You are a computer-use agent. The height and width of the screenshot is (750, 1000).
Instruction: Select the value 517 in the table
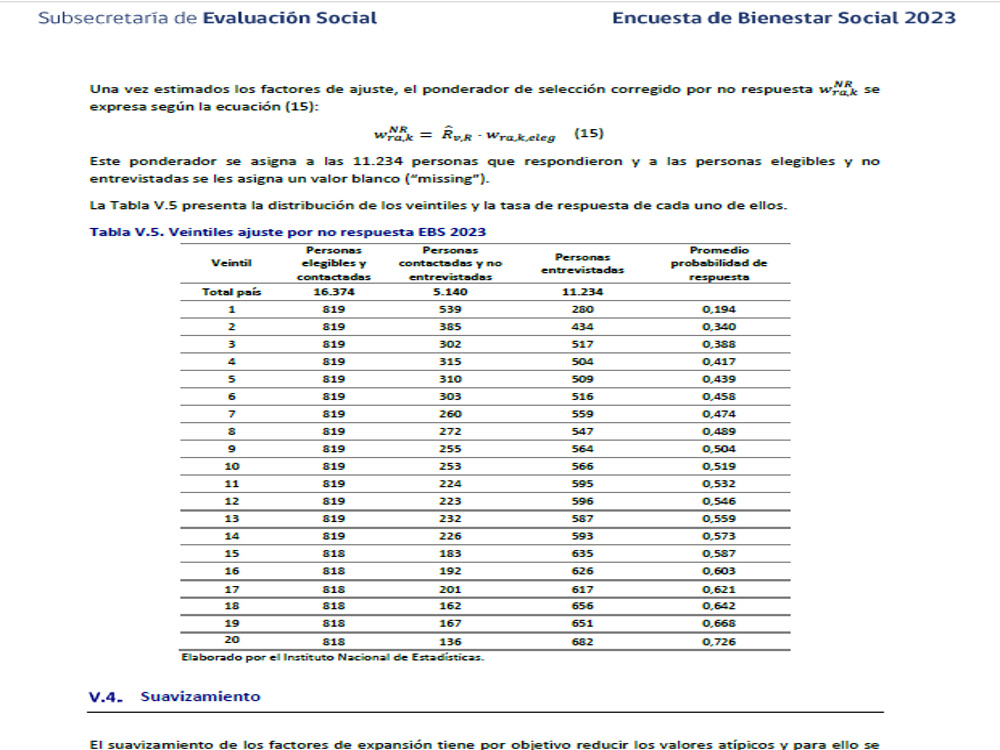[582, 344]
